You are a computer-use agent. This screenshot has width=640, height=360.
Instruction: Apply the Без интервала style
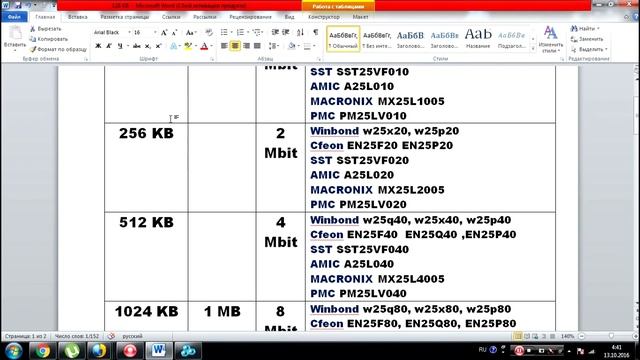[377, 39]
